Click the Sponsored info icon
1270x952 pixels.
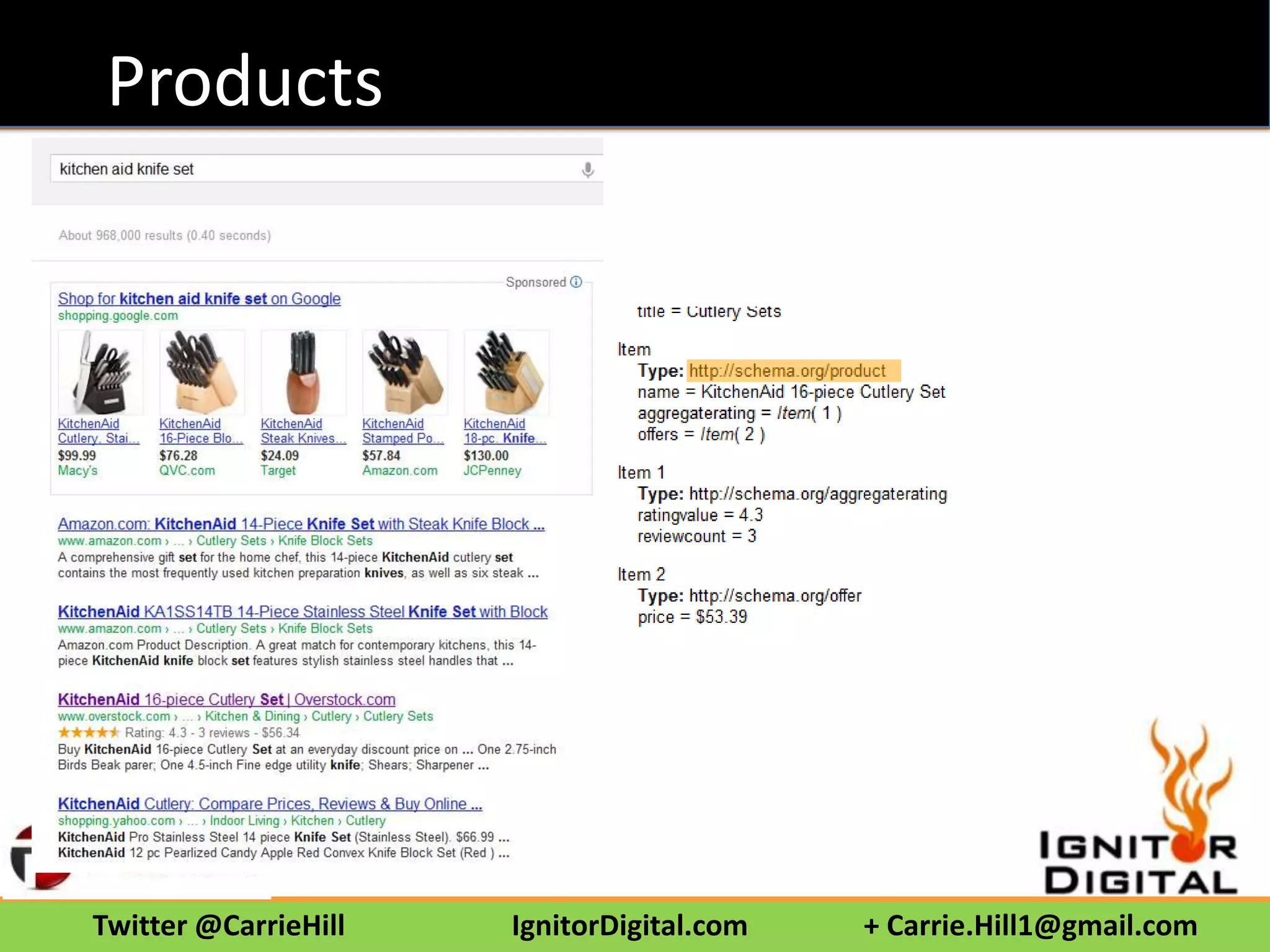tap(576, 282)
